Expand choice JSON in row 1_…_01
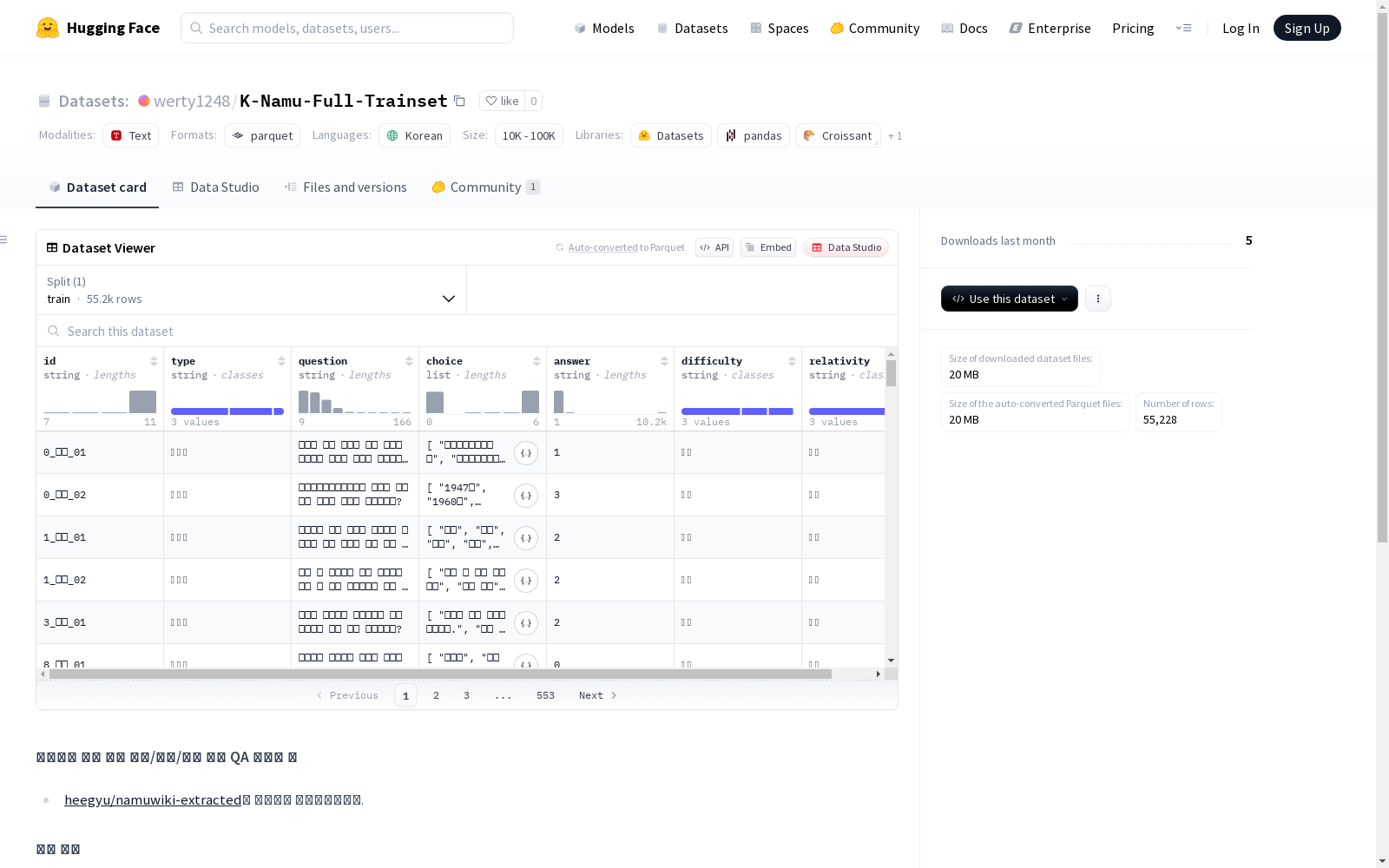The width and height of the screenshot is (1389, 868). [526, 538]
